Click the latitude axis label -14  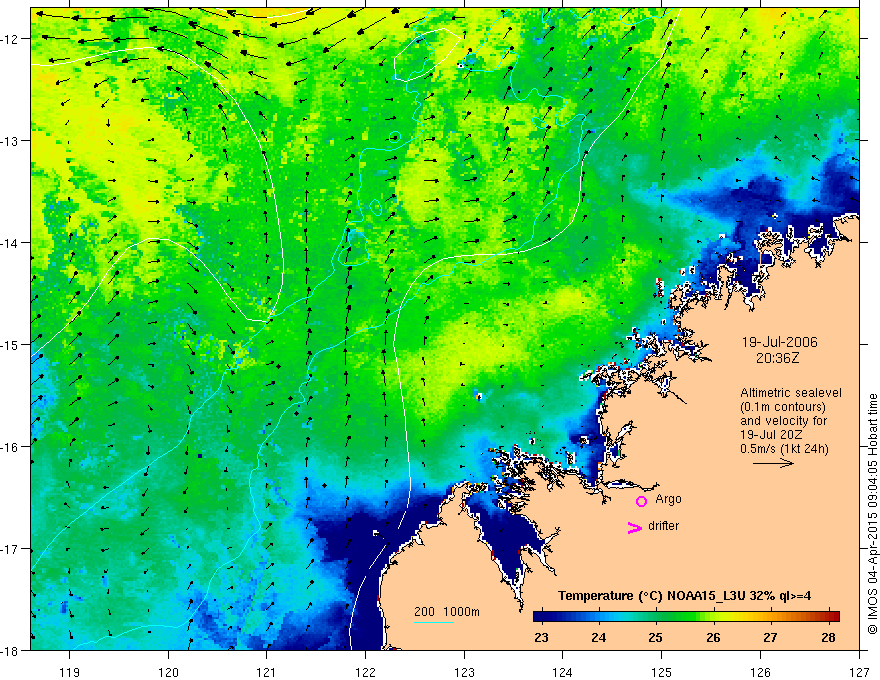[11, 243]
